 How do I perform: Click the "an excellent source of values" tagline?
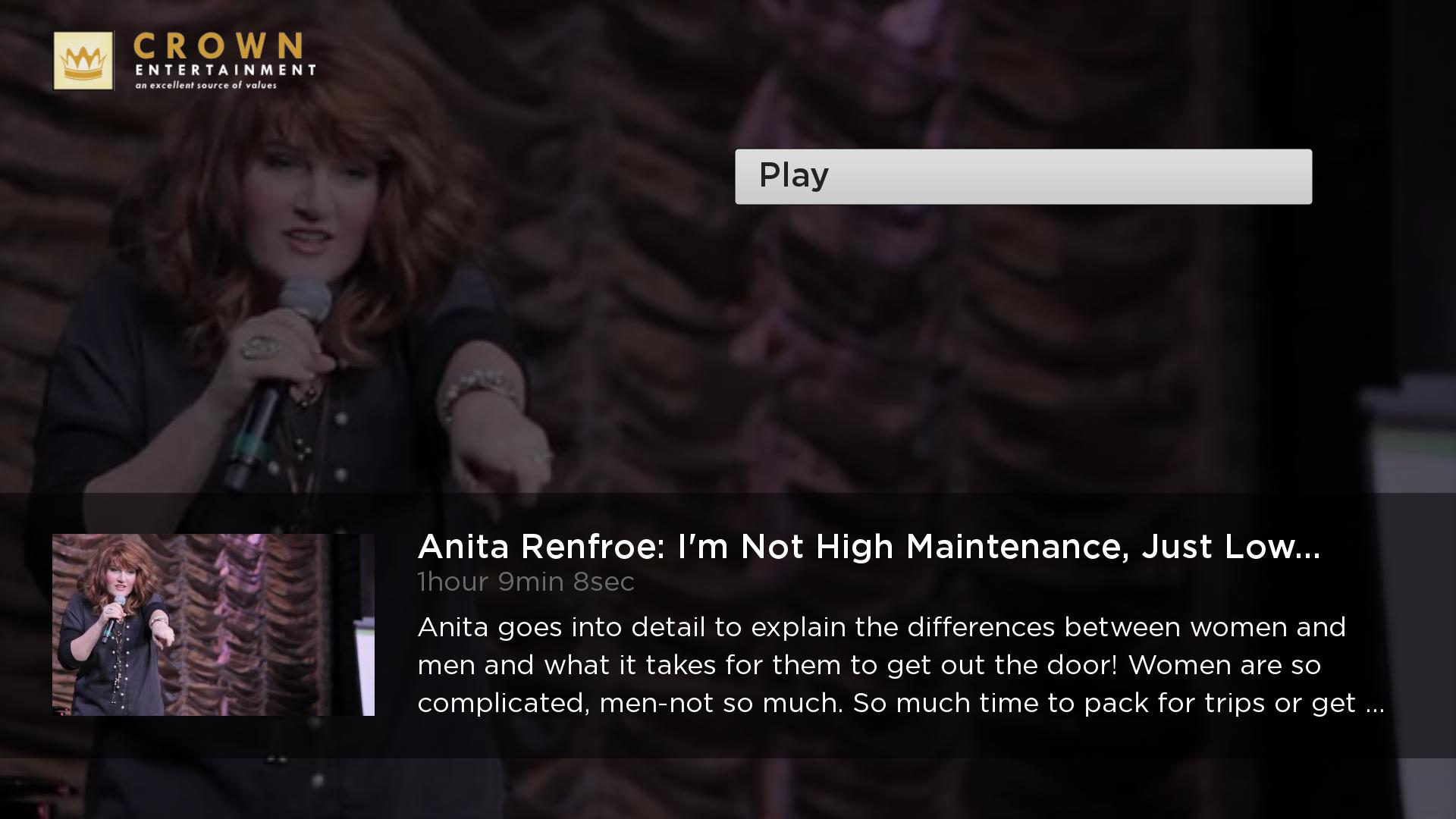point(206,85)
